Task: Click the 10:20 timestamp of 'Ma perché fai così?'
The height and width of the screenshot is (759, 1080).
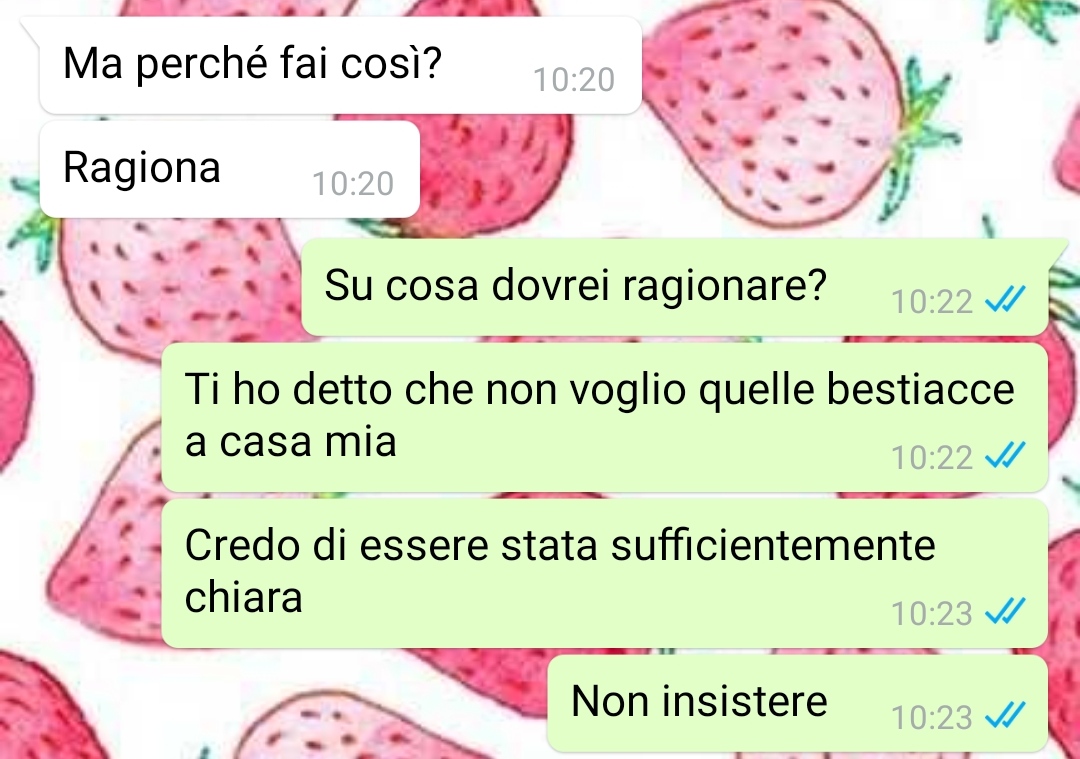Action: coord(574,80)
